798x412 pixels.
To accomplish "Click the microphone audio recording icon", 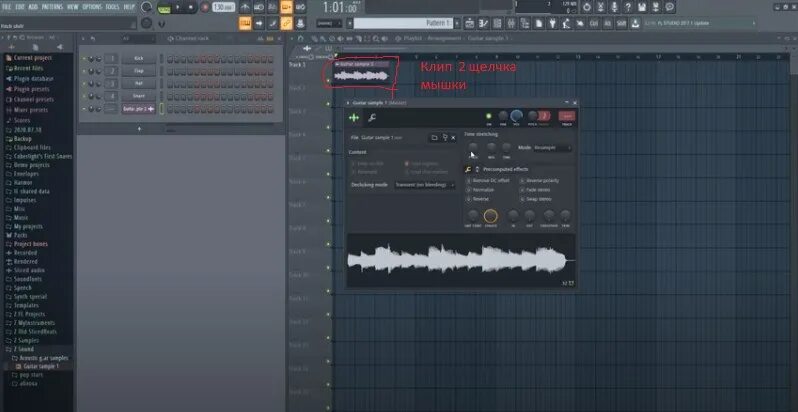I will coord(614,7).
